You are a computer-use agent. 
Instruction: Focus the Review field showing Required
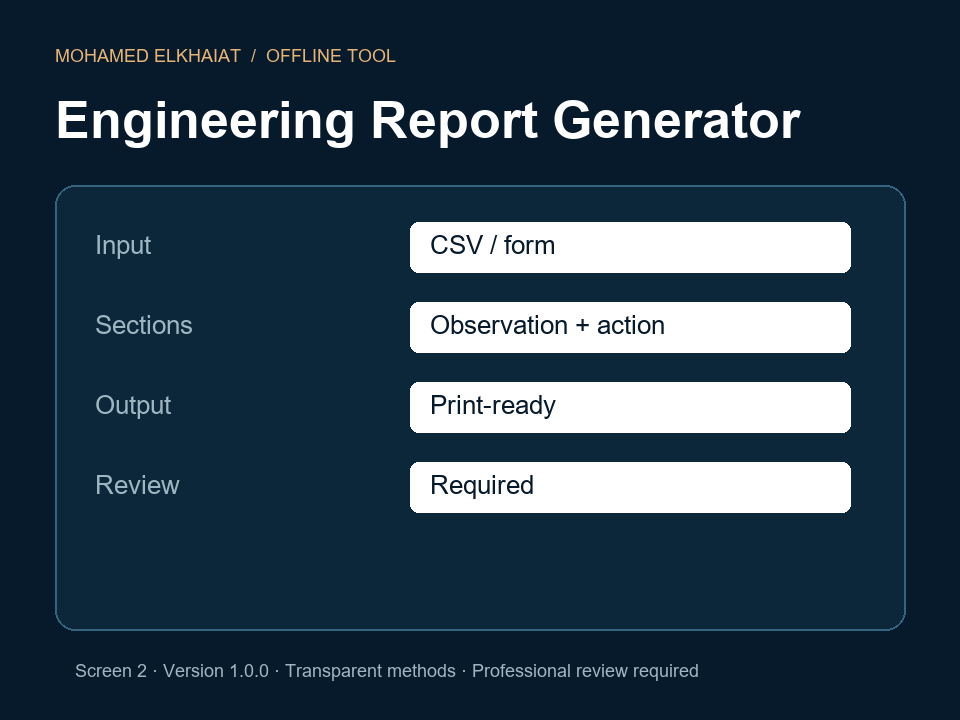coord(630,487)
